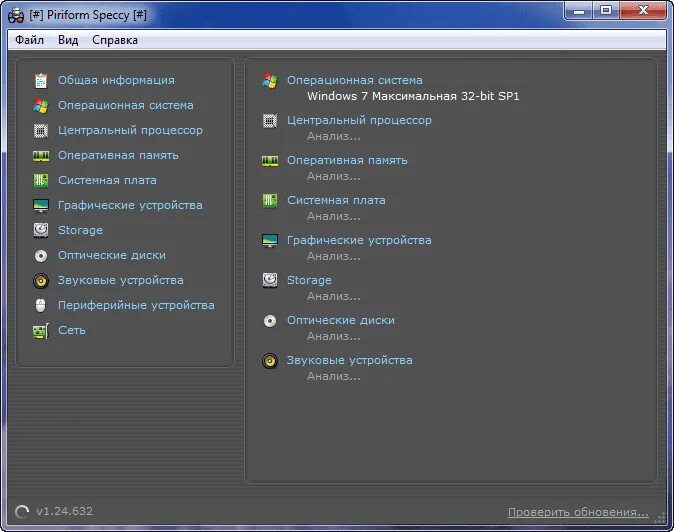Open the Справка menu
The image size is (674, 532).
pyautogui.click(x=115, y=40)
